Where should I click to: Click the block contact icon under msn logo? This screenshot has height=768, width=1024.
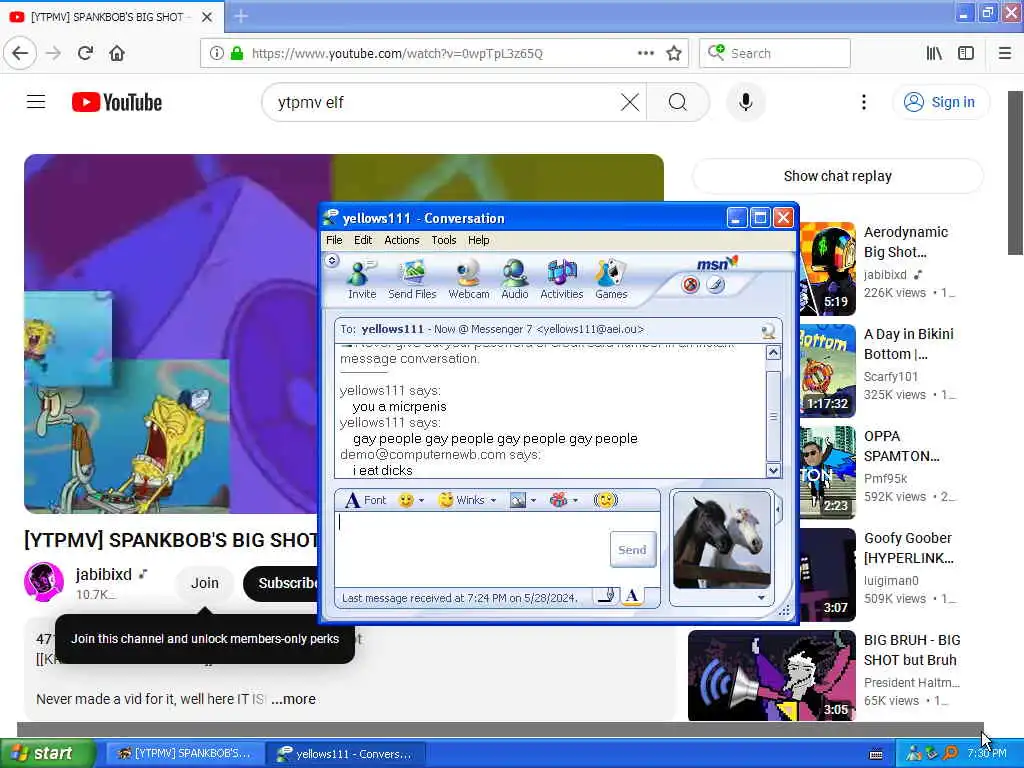[x=690, y=285]
